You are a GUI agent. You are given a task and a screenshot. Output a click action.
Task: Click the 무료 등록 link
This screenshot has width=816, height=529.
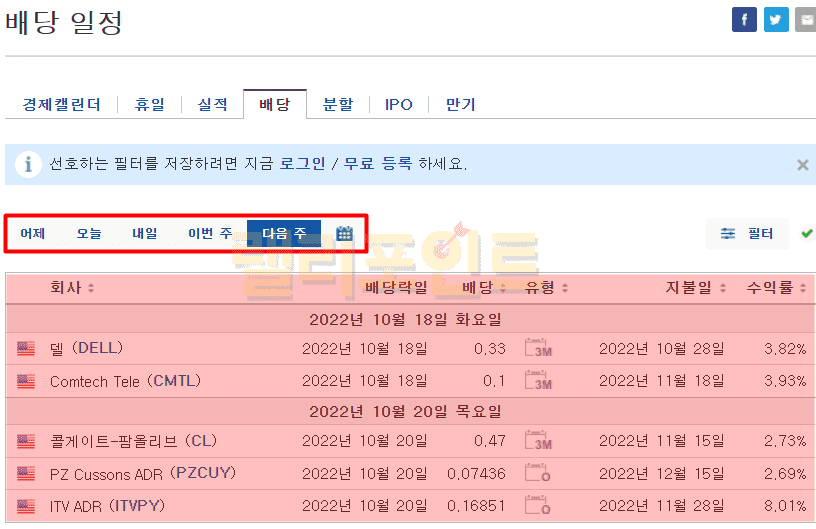pyautogui.click(x=378, y=164)
